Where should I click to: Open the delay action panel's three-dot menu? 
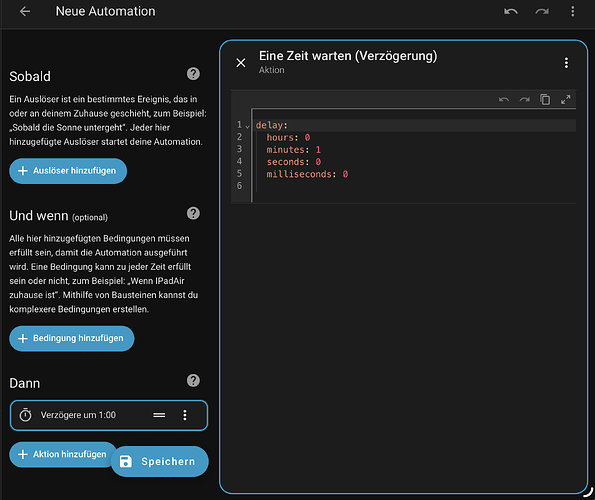(566, 63)
